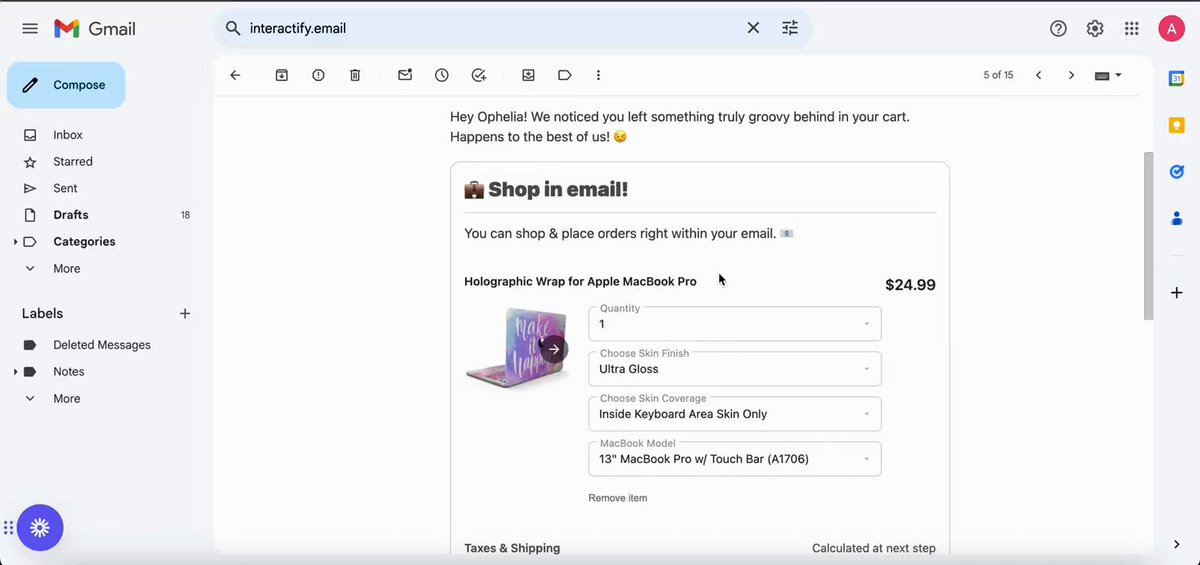Open Choose Skin Finish dropdown

[735, 368]
